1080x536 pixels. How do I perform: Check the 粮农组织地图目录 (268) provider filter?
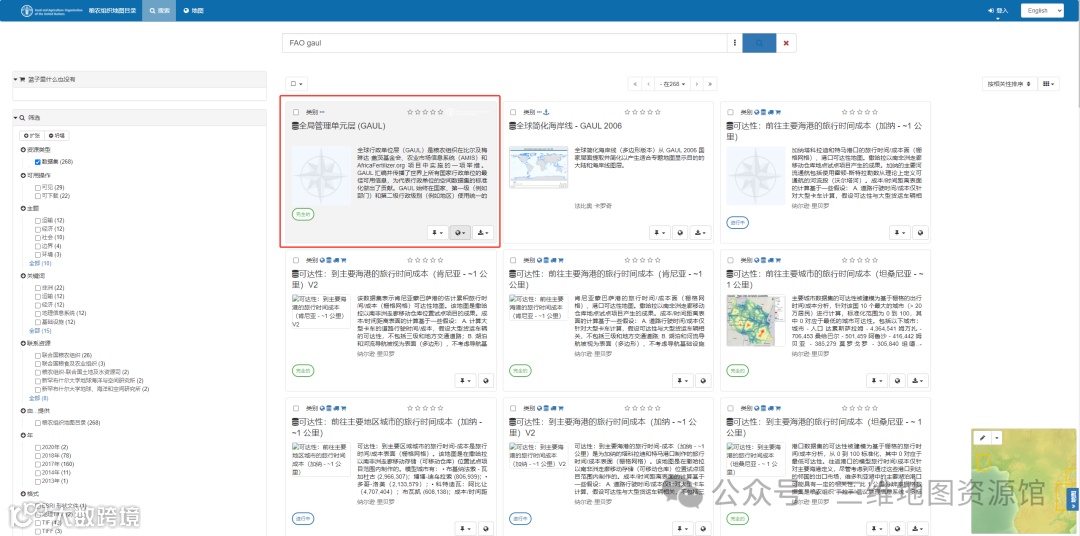click(38, 422)
